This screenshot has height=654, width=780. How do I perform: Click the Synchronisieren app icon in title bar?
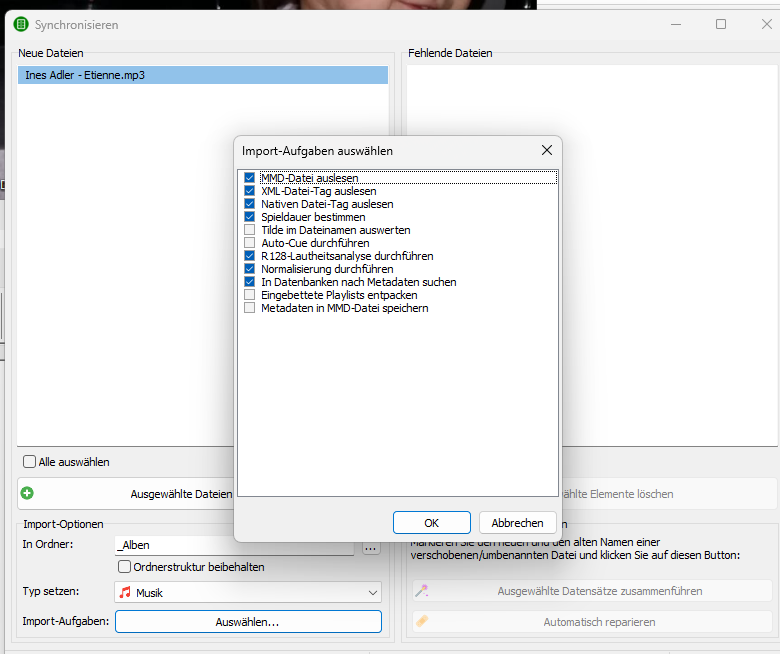coord(20,23)
